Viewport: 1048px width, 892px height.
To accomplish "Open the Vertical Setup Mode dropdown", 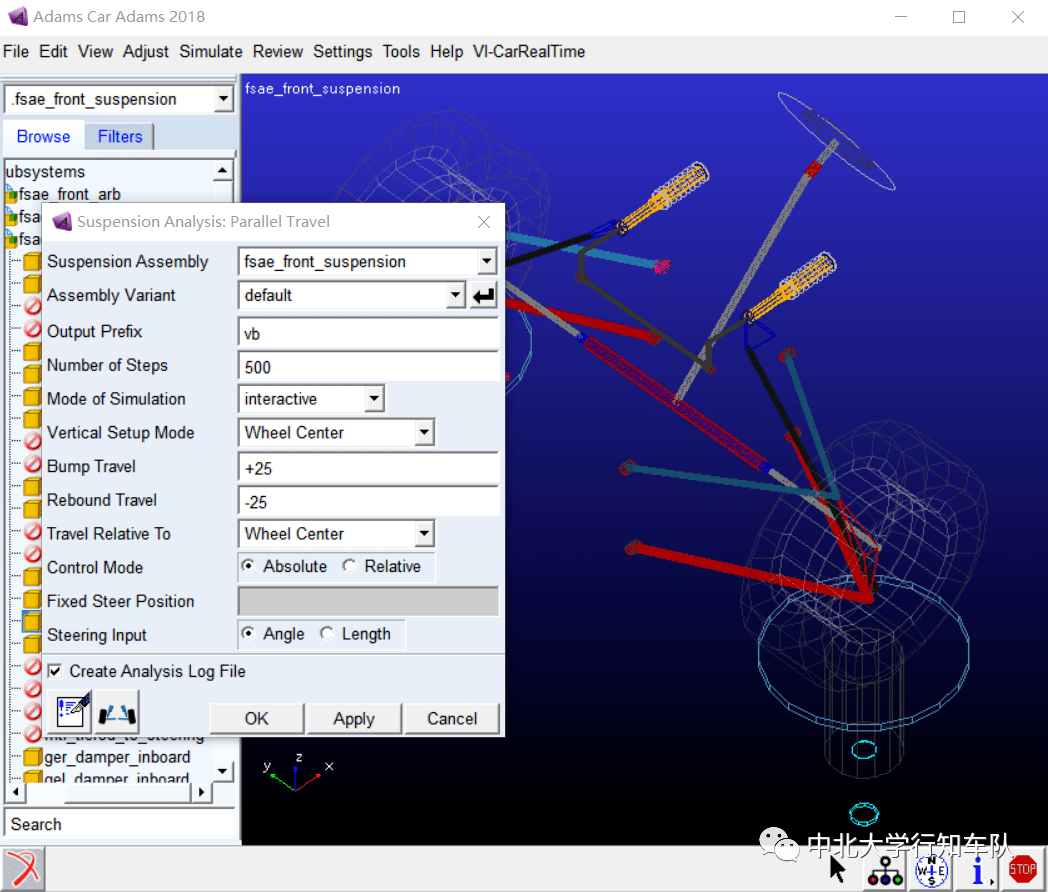I will coord(424,432).
